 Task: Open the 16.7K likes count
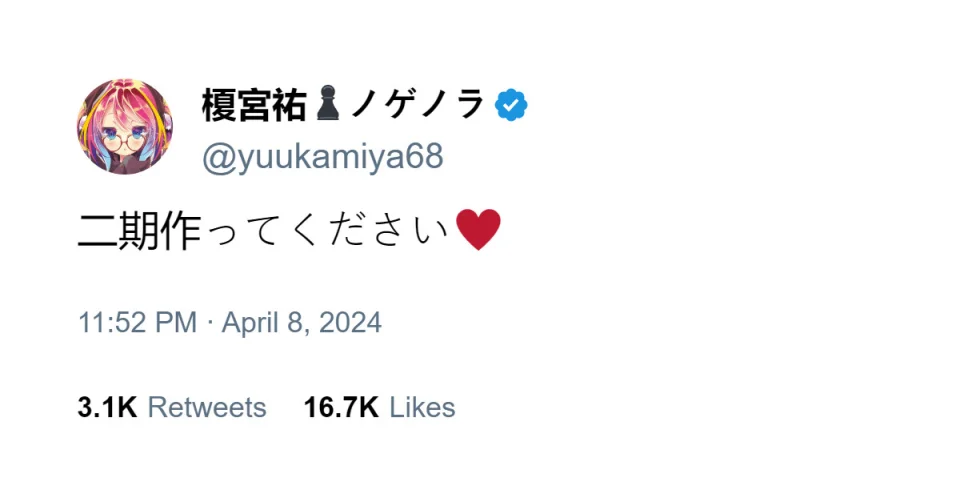tap(341, 408)
